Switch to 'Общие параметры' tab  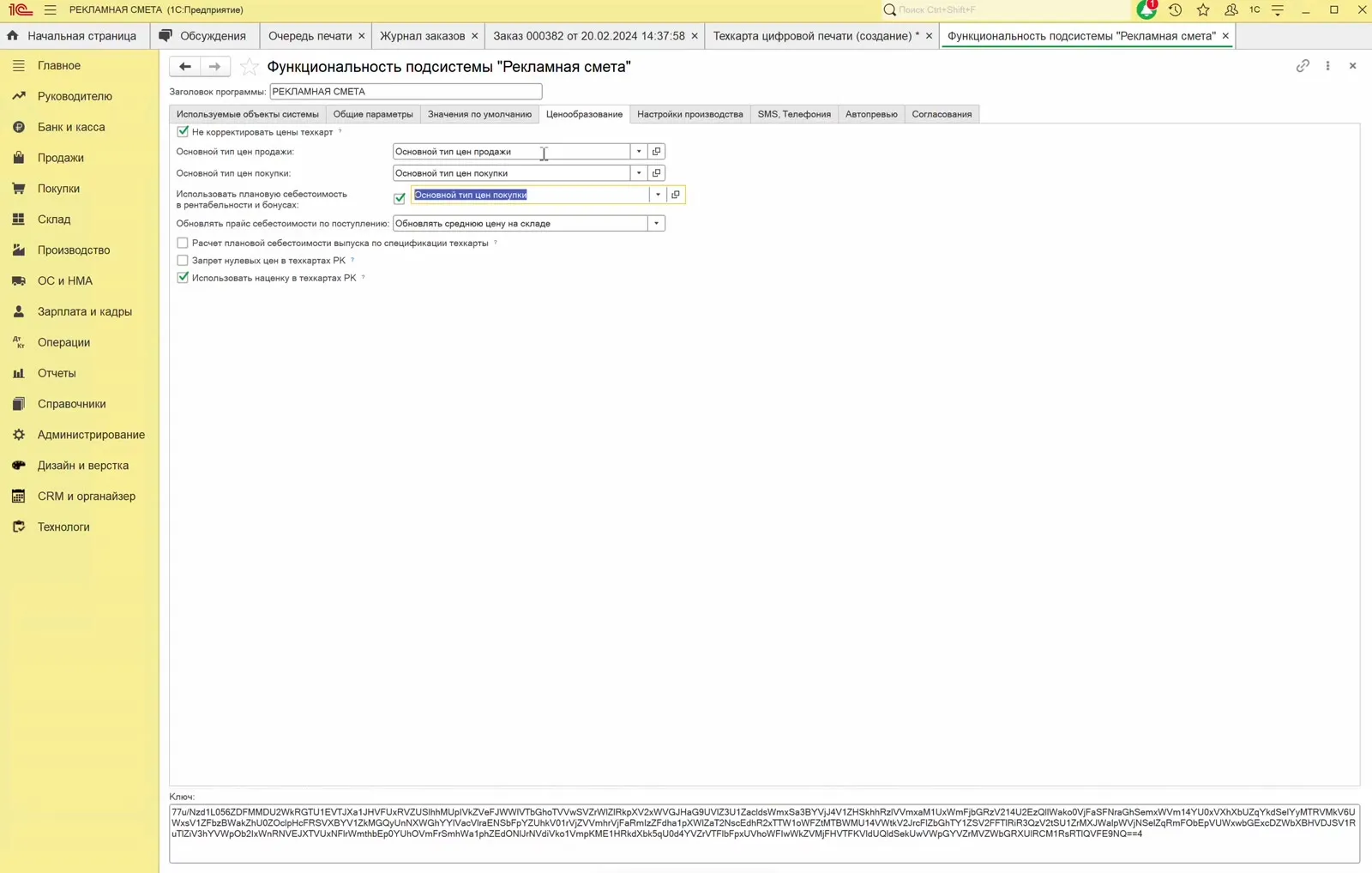(373, 114)
